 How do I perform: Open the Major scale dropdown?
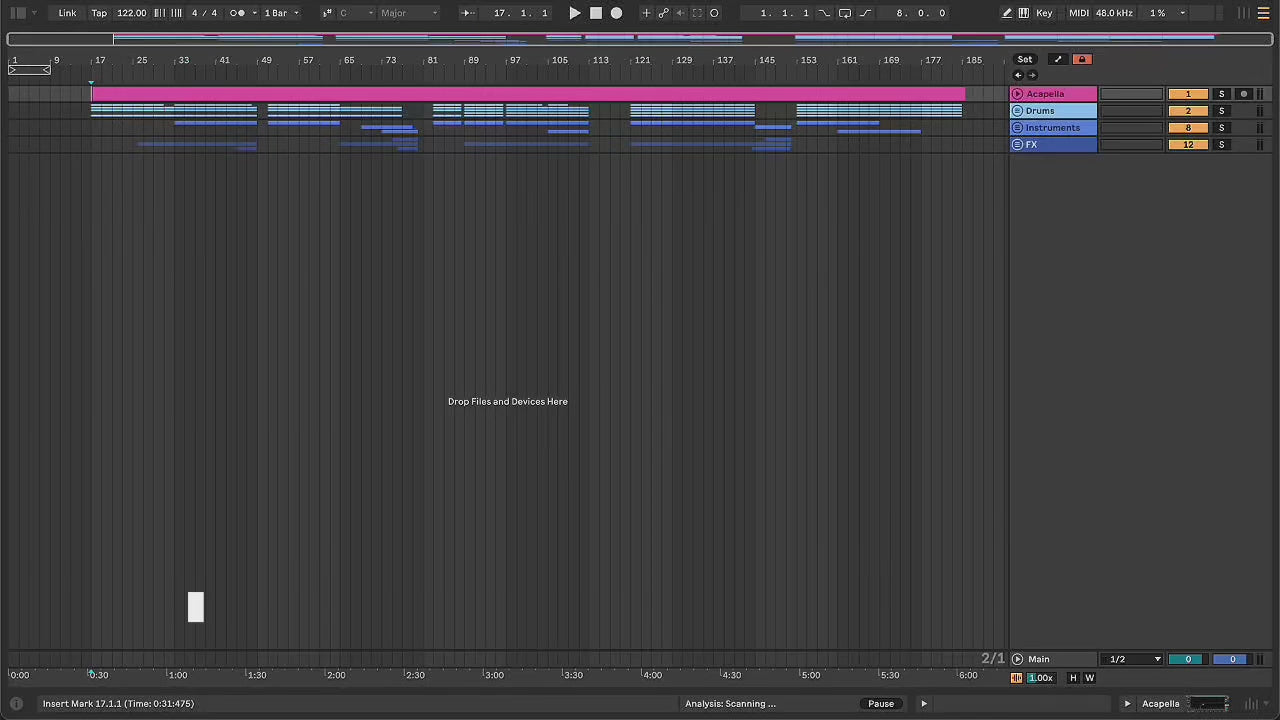click(x=408, y=13)
